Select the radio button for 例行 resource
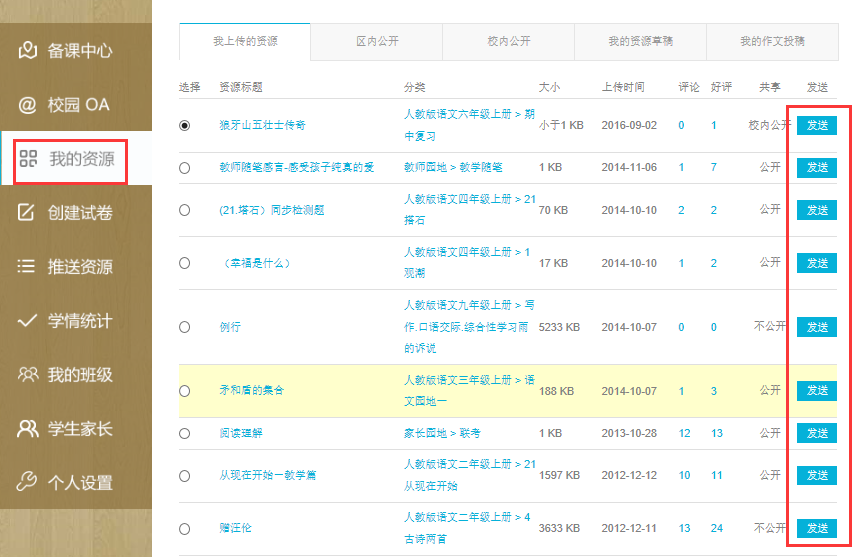860x557 pixels. 184,327
